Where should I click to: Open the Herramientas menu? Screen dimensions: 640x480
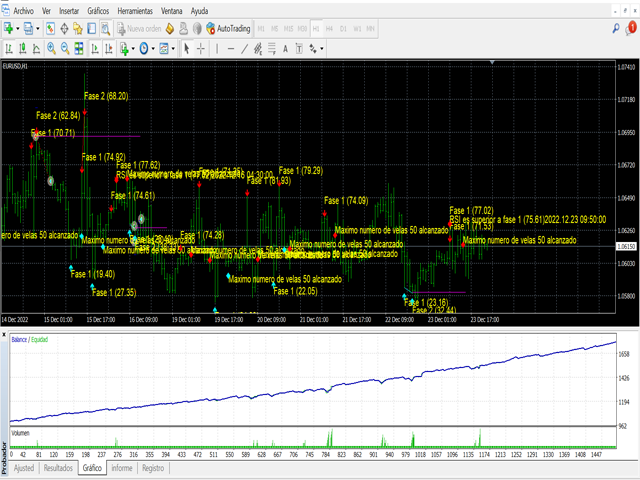[x=135, y=11]
